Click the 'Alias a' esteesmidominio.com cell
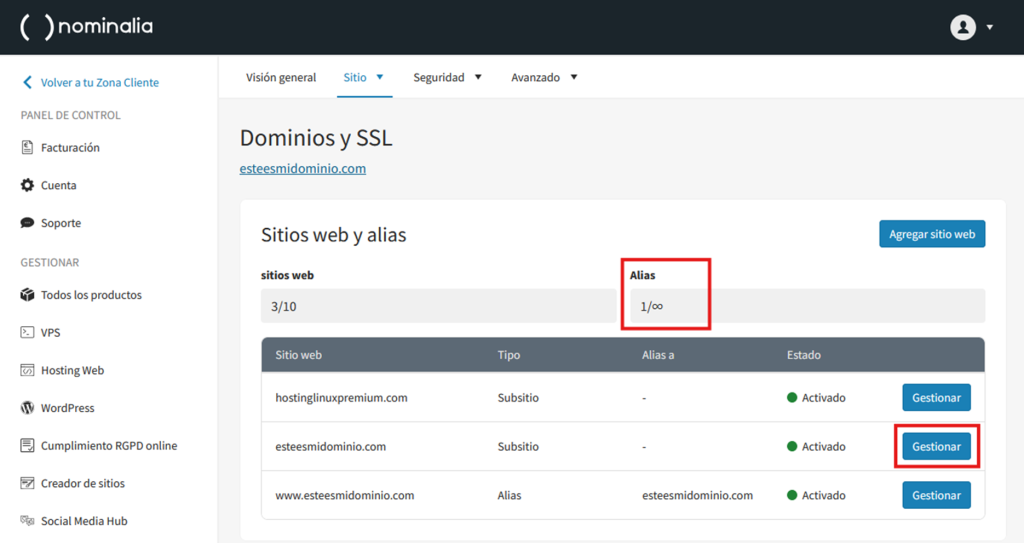 697,495
